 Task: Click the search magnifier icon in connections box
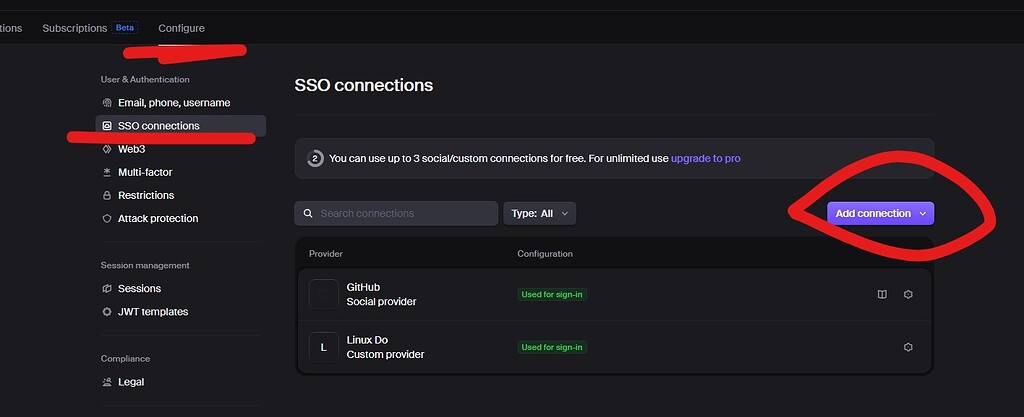[308, 213]
